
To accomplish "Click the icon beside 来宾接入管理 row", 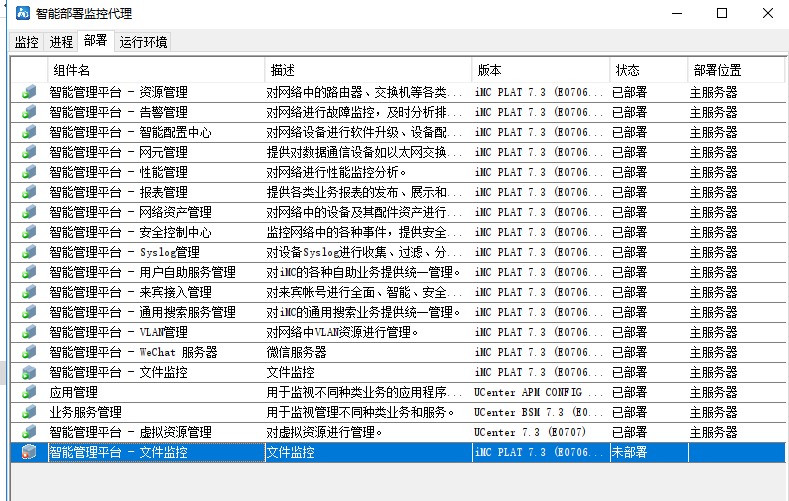I will 29,292.
